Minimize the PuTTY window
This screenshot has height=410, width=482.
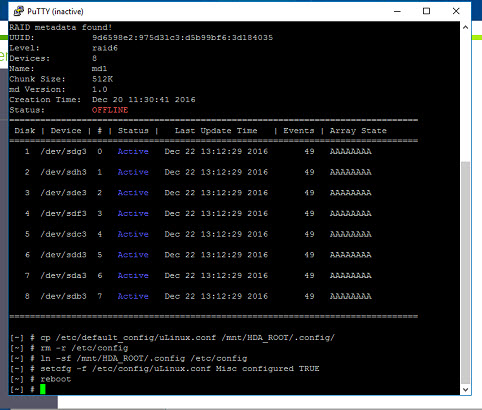tap(397, 11)
